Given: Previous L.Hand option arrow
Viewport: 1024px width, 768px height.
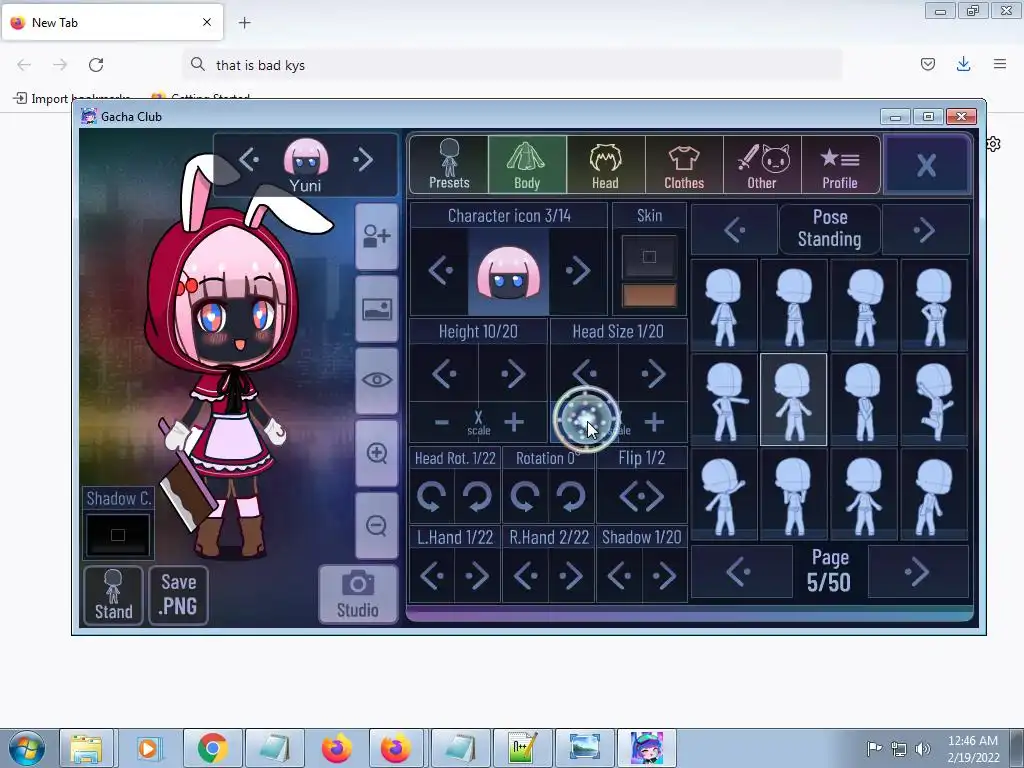Looking at the screenshot, I should [432, 575].
